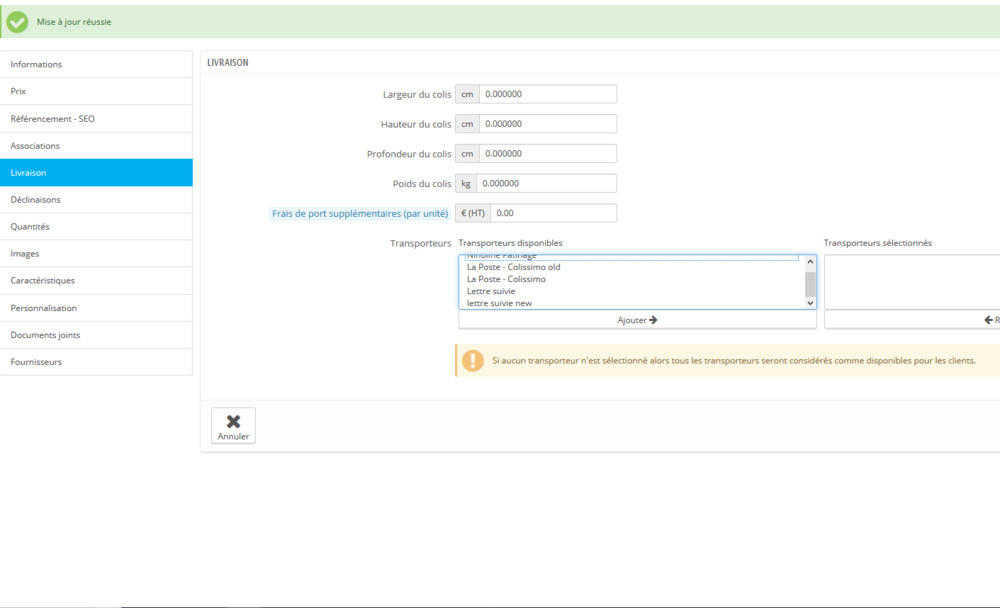Viewport: 1000px width, 608px height.
Task: Click the down arrow of the carriers list scrollbar
Action: click(x=809, y=303)
